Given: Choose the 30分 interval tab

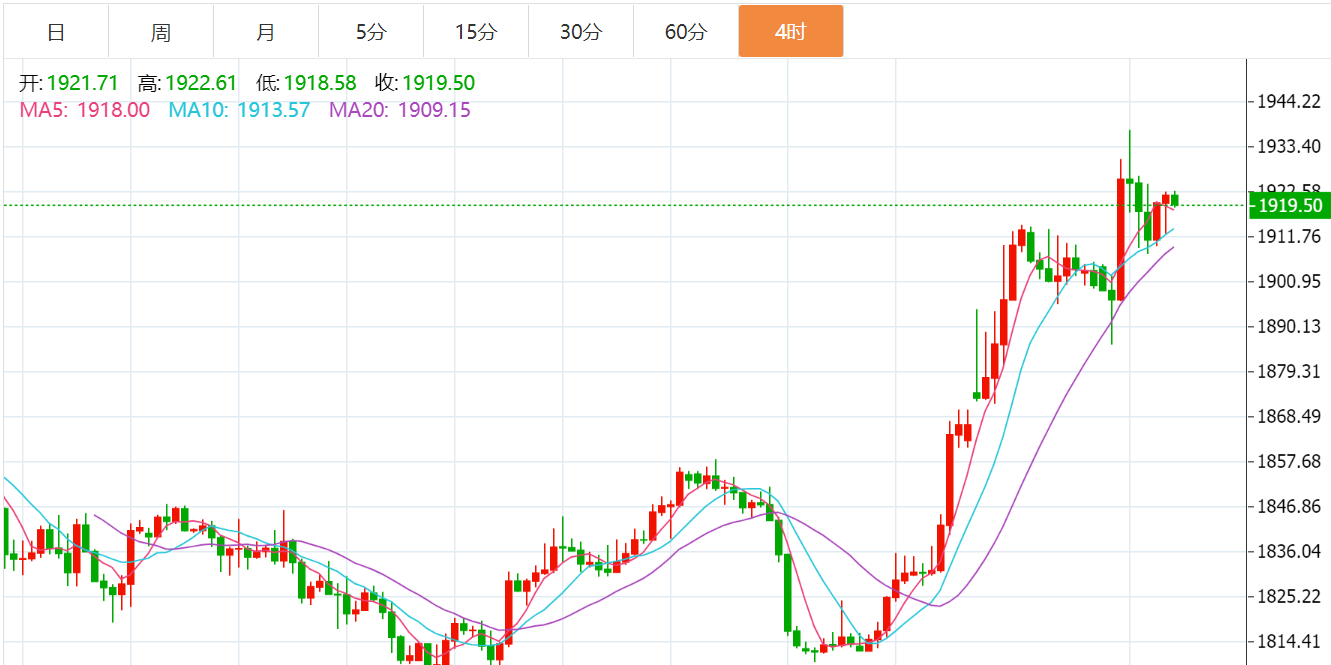Looking at the screenshot, I should pyautogui.click(x=581, y=32).
